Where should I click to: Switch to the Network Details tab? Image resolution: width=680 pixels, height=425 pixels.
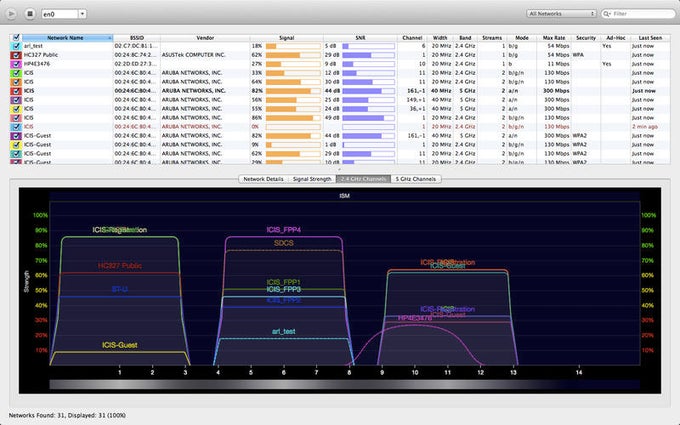tap(263, 179)
